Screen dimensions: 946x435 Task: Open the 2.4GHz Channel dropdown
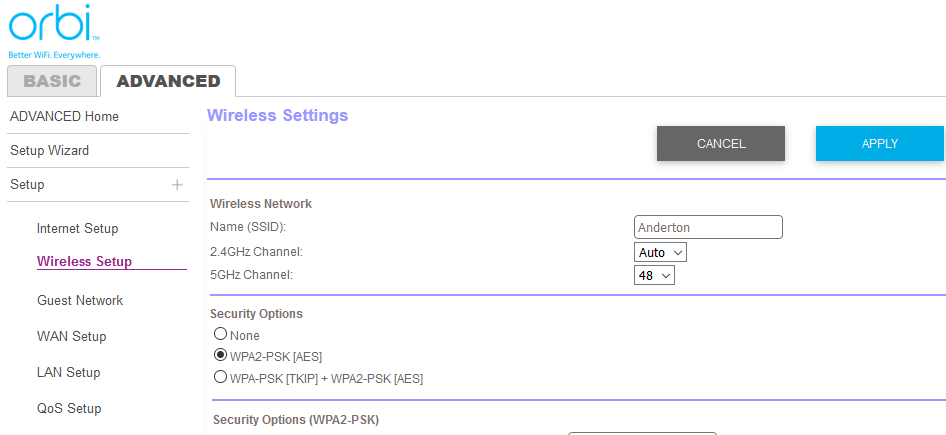coord(660,253)
